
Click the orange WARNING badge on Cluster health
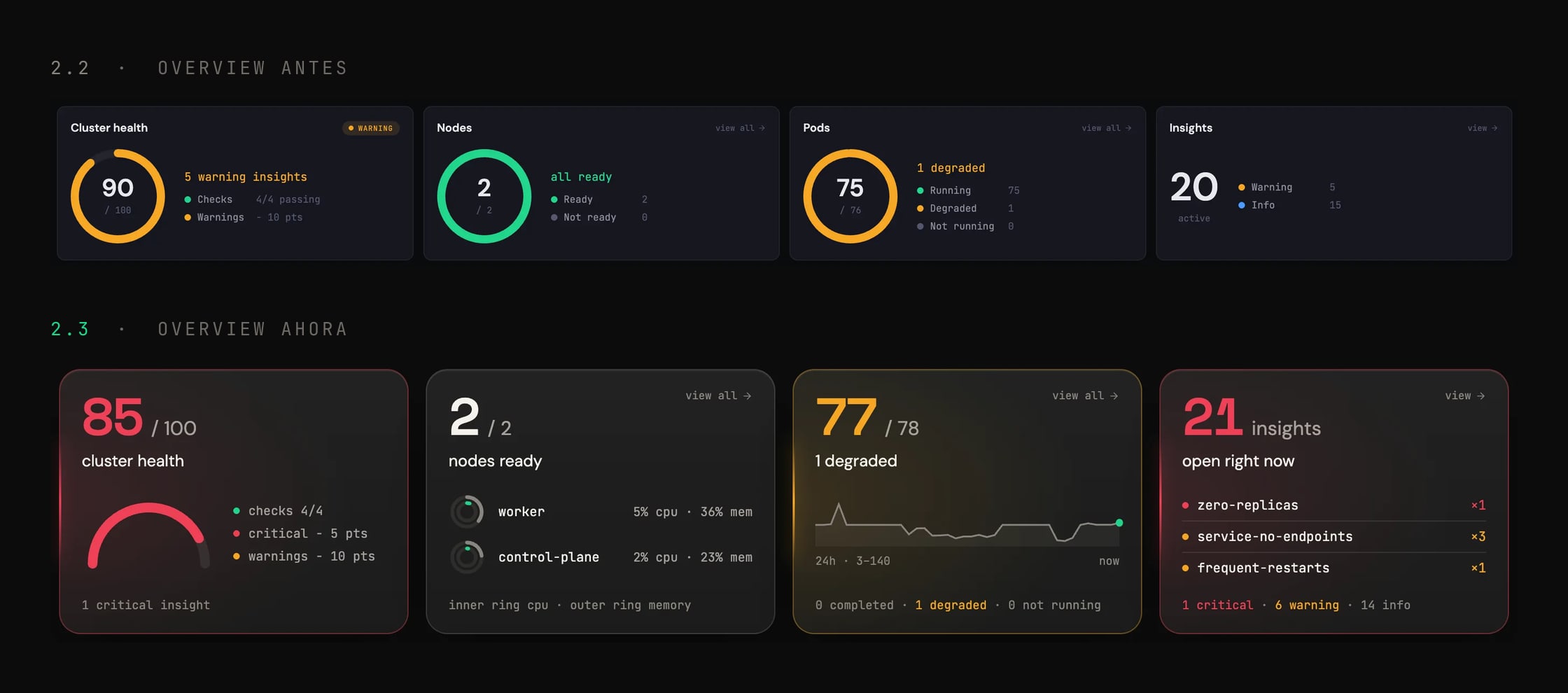371,128
